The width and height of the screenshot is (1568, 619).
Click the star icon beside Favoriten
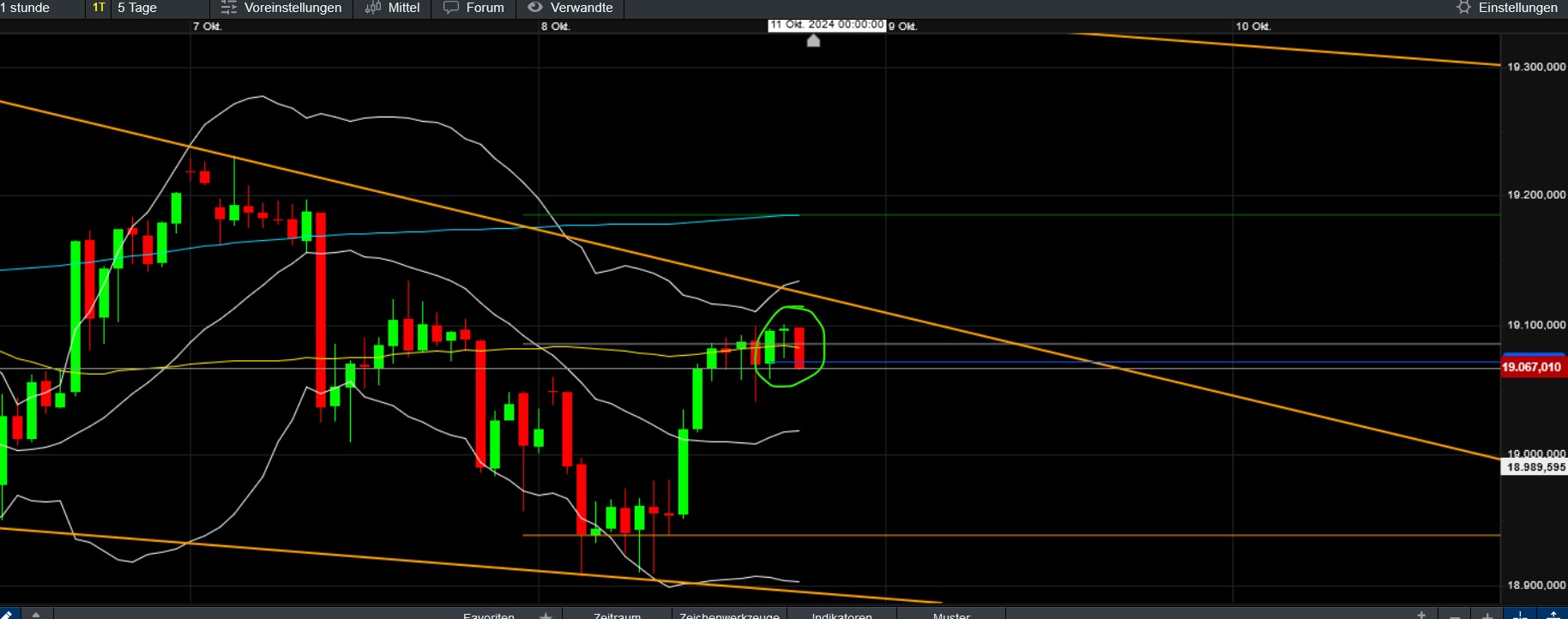point(546,616)
